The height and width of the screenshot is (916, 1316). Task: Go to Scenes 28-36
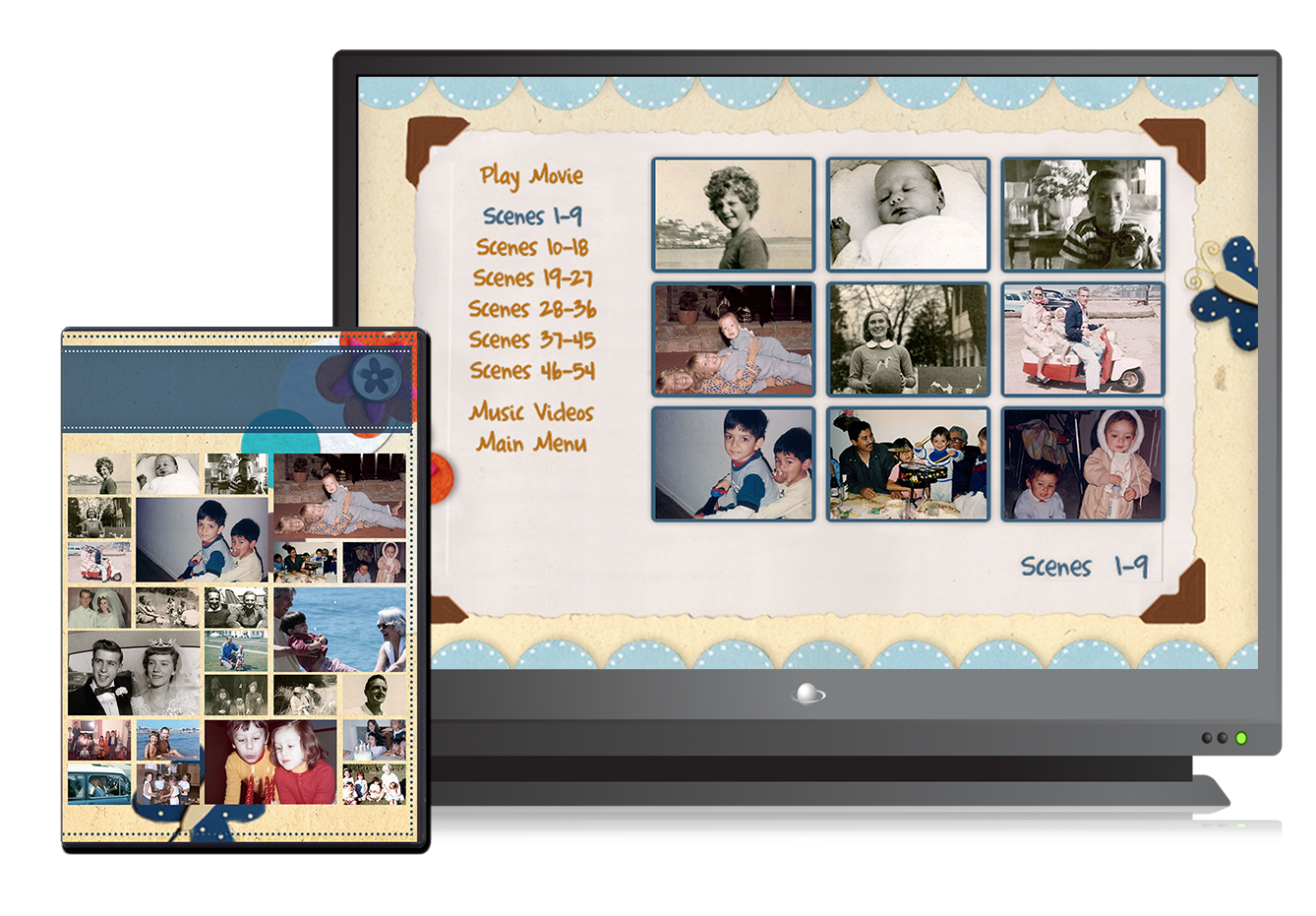[x=532, y=309]
